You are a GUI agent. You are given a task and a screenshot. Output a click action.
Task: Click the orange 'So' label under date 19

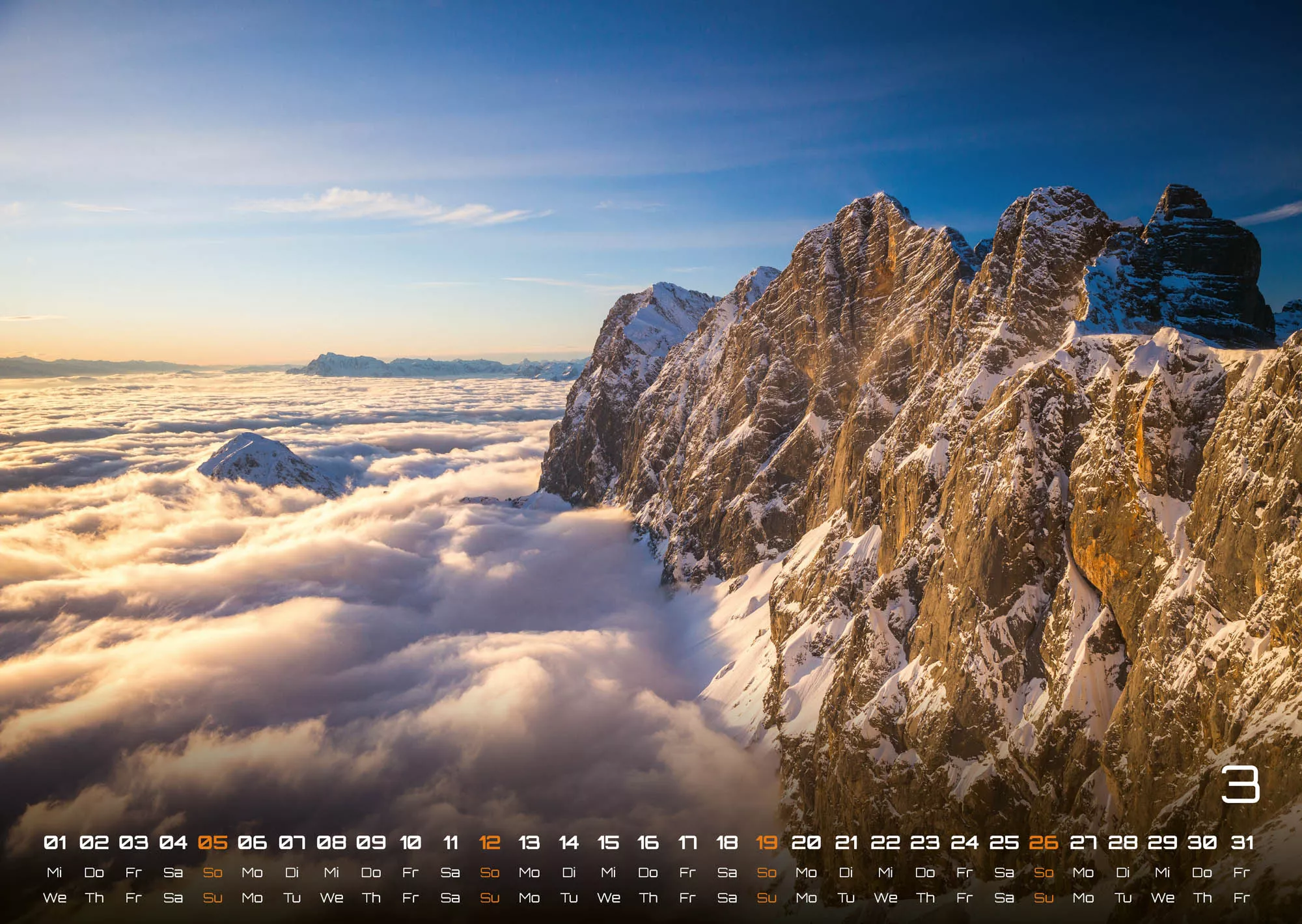(x=767, y=873)
